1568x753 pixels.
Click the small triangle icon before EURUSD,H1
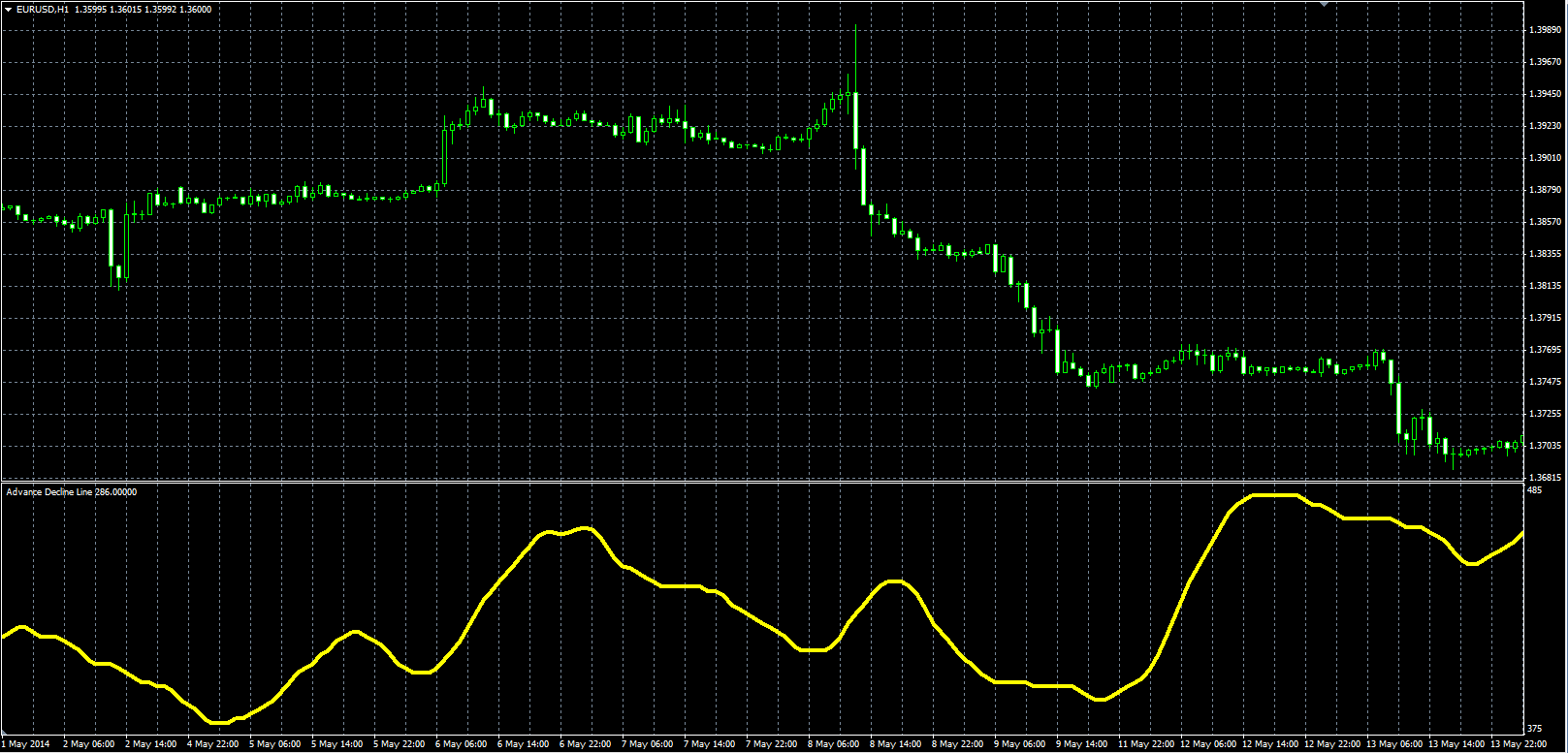point(8,9)
